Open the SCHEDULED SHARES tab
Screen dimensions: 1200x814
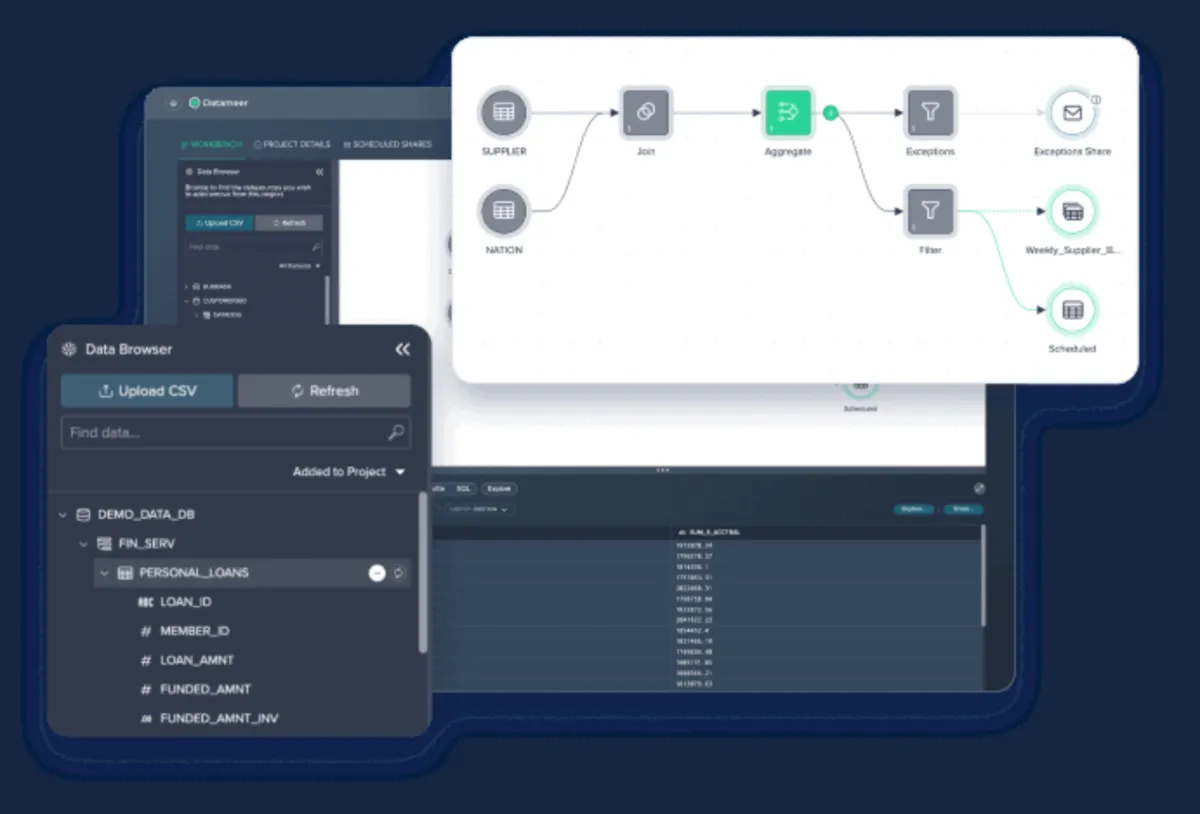pyautogui.click(x=387, y=144)
